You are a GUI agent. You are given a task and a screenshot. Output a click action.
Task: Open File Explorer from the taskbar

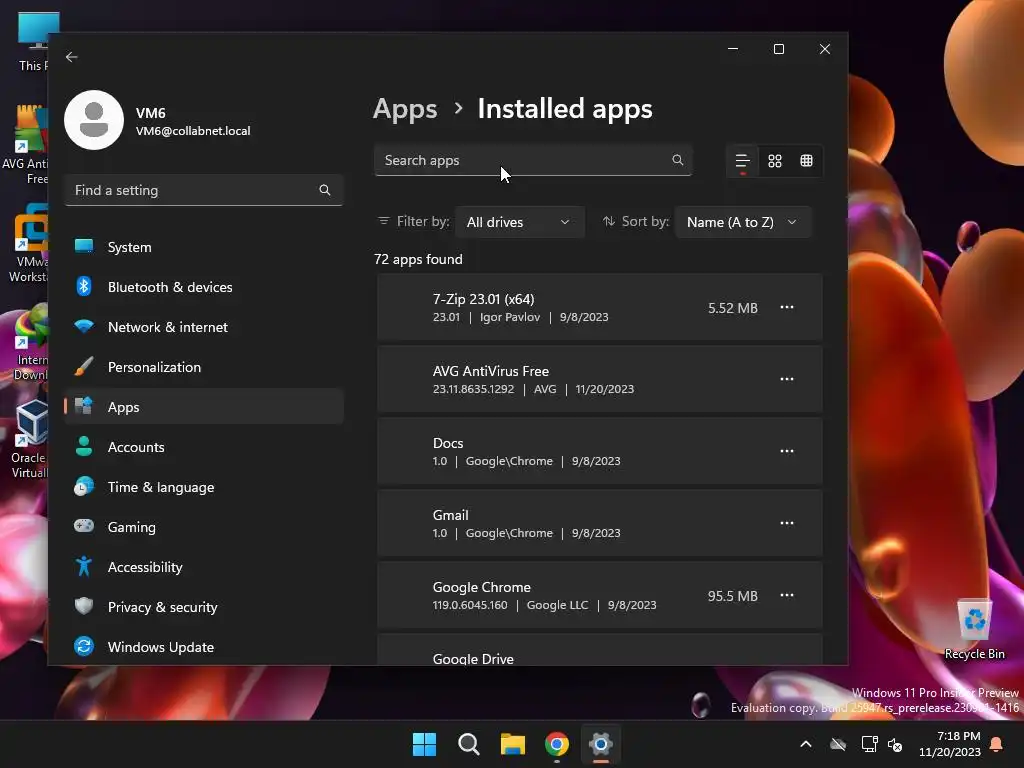(513, 744)
